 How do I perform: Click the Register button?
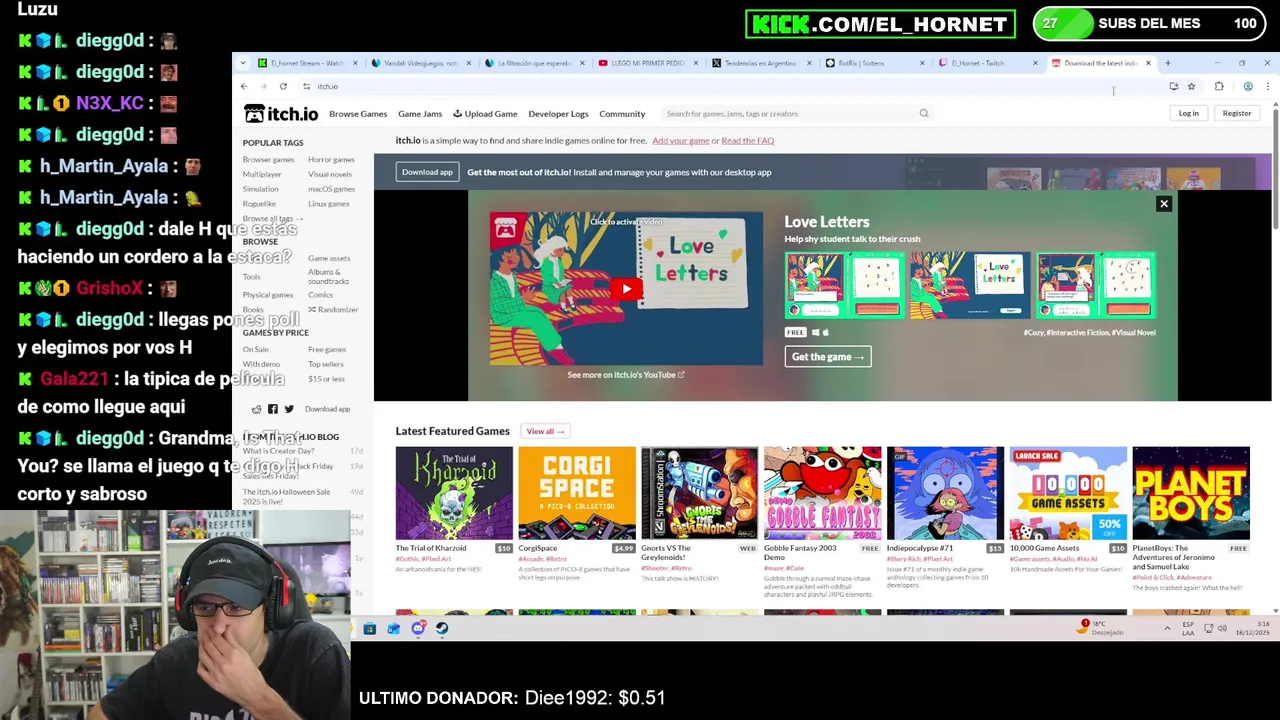pyautogui.click(x=1237, y=114)
